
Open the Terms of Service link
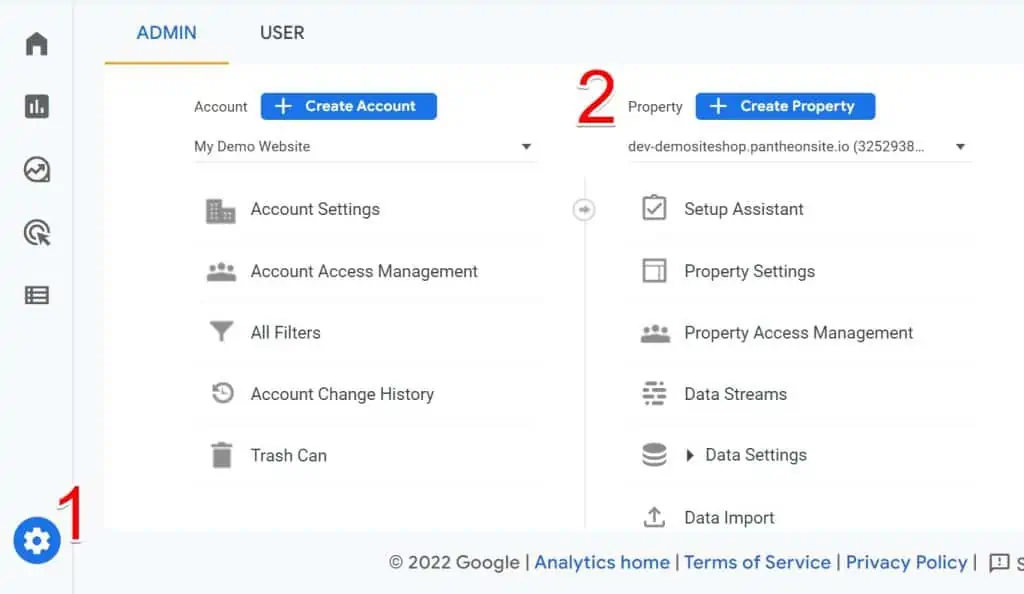point(757,562)
